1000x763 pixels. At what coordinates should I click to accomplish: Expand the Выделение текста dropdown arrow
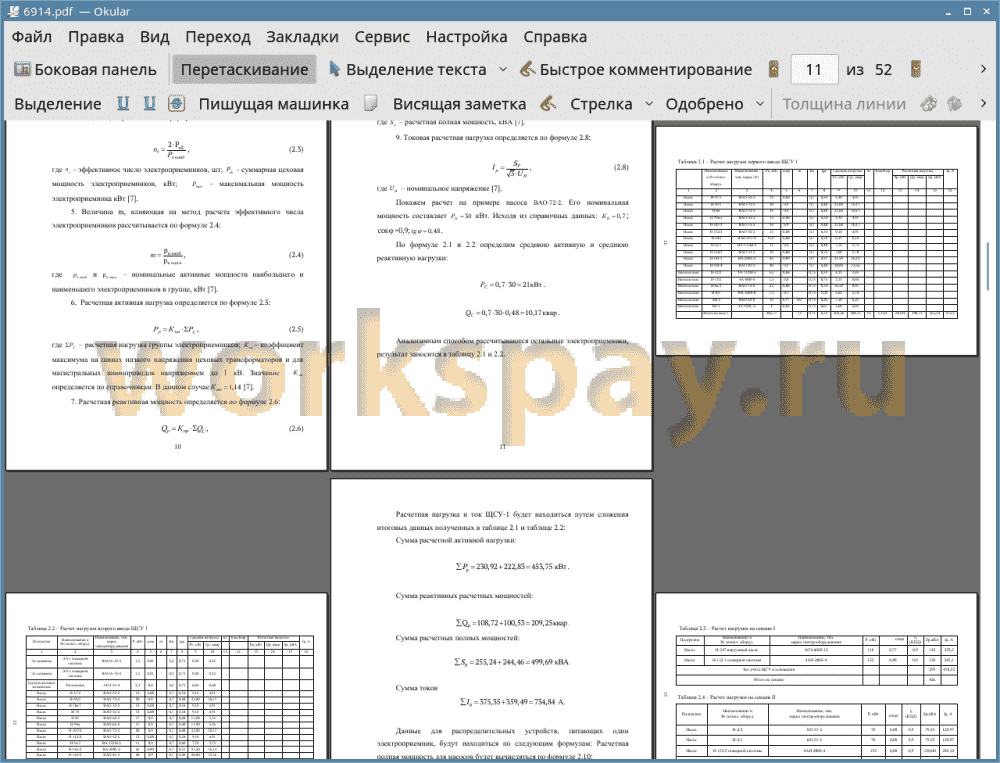503,70
